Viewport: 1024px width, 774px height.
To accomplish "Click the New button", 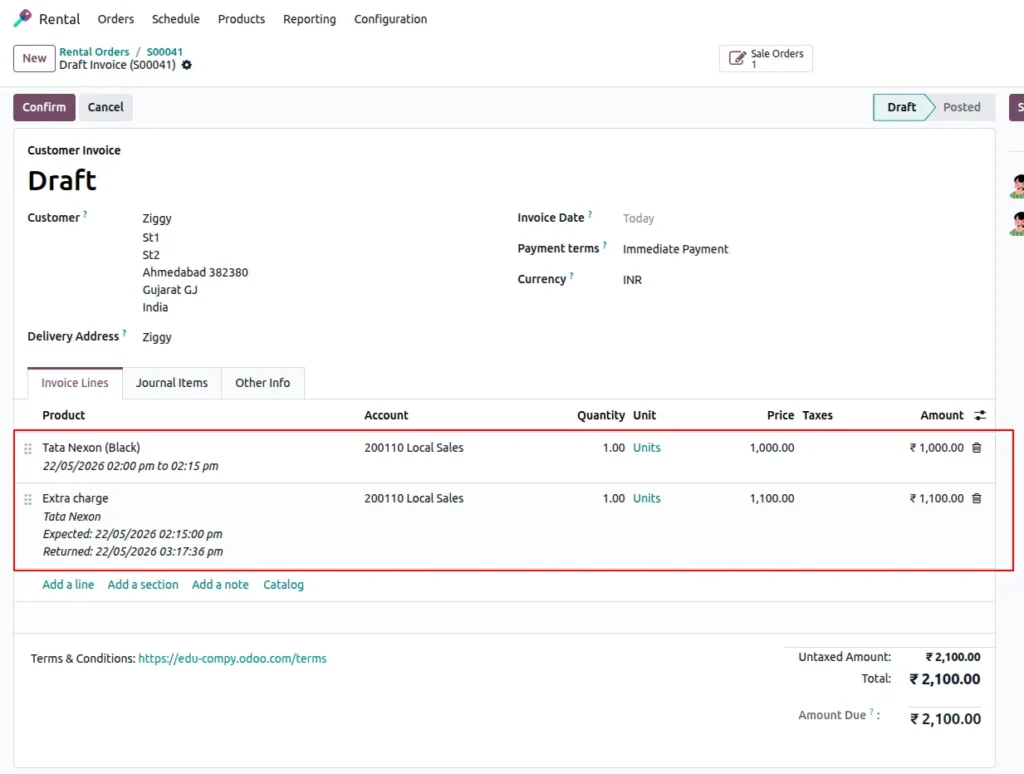I will pyautogui.click(x=34, y=58).
